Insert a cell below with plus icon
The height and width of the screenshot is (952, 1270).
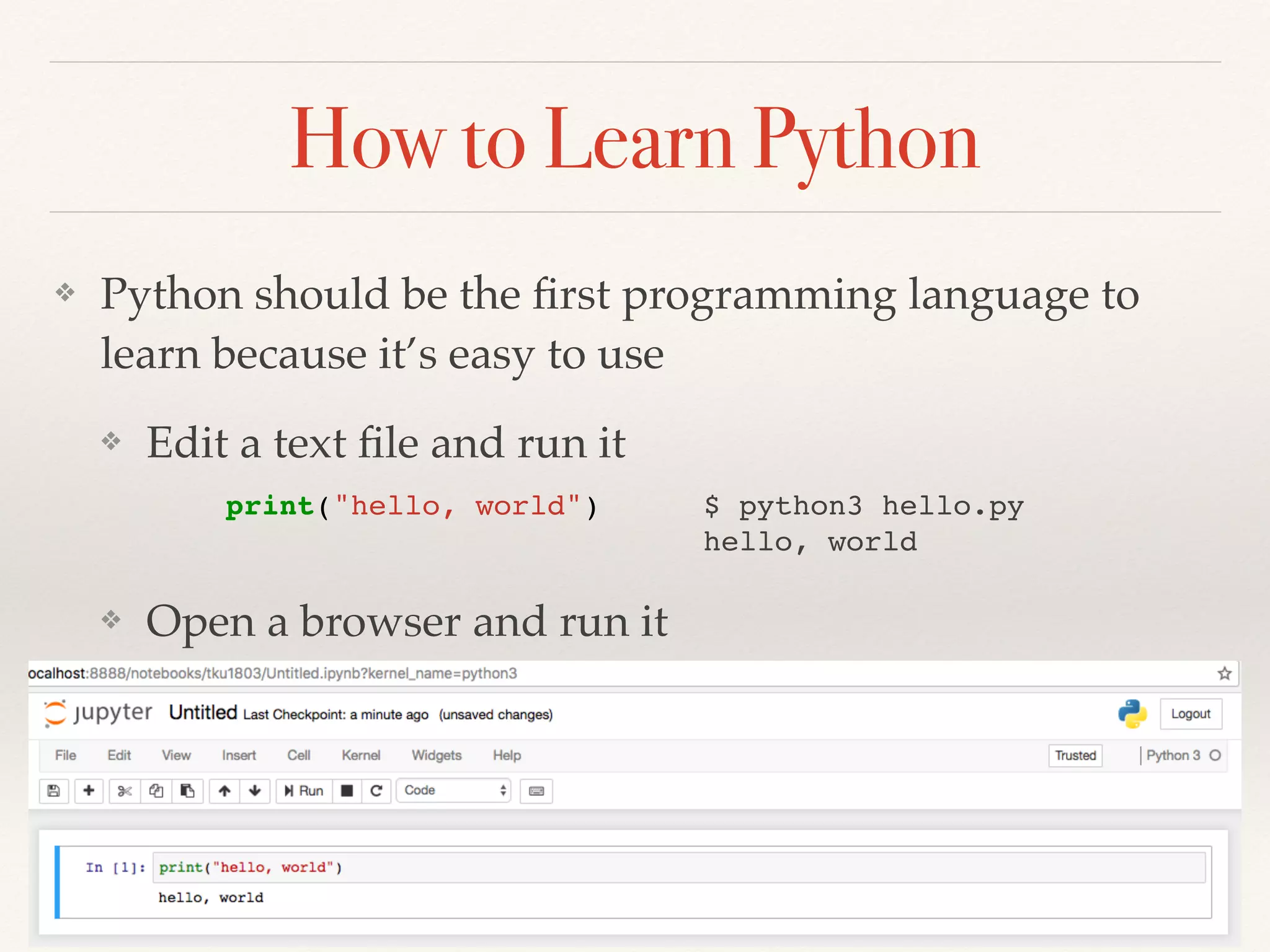pyautogui.click(x=89, y=791)
